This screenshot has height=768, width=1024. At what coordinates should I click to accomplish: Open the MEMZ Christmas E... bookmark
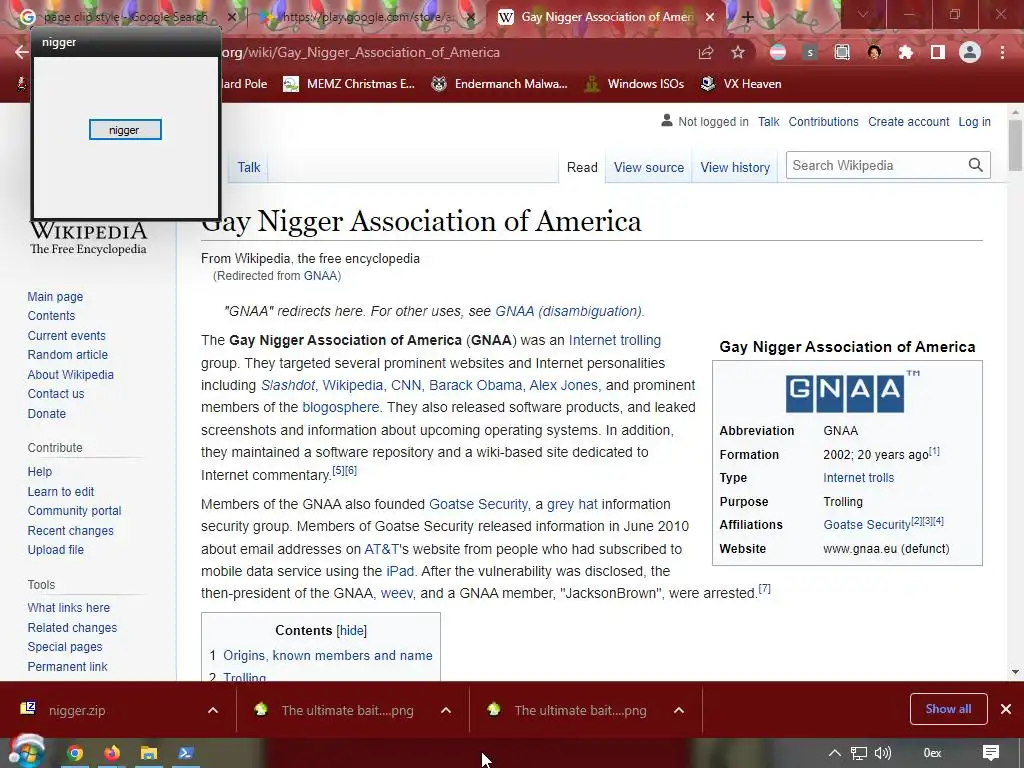(350, 84)
